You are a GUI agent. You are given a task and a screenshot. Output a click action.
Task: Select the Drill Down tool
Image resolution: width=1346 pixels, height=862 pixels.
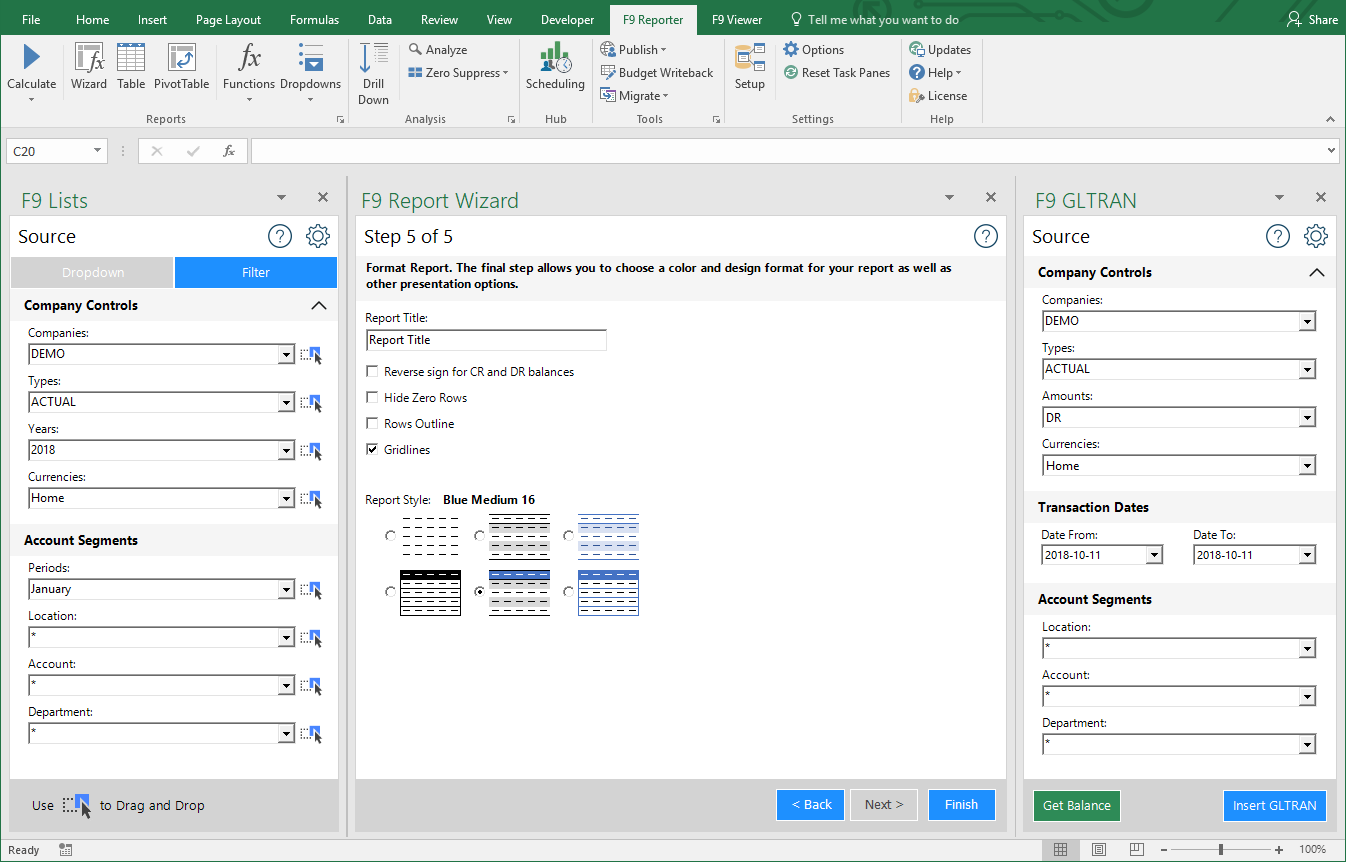click(x=373, y=62)
